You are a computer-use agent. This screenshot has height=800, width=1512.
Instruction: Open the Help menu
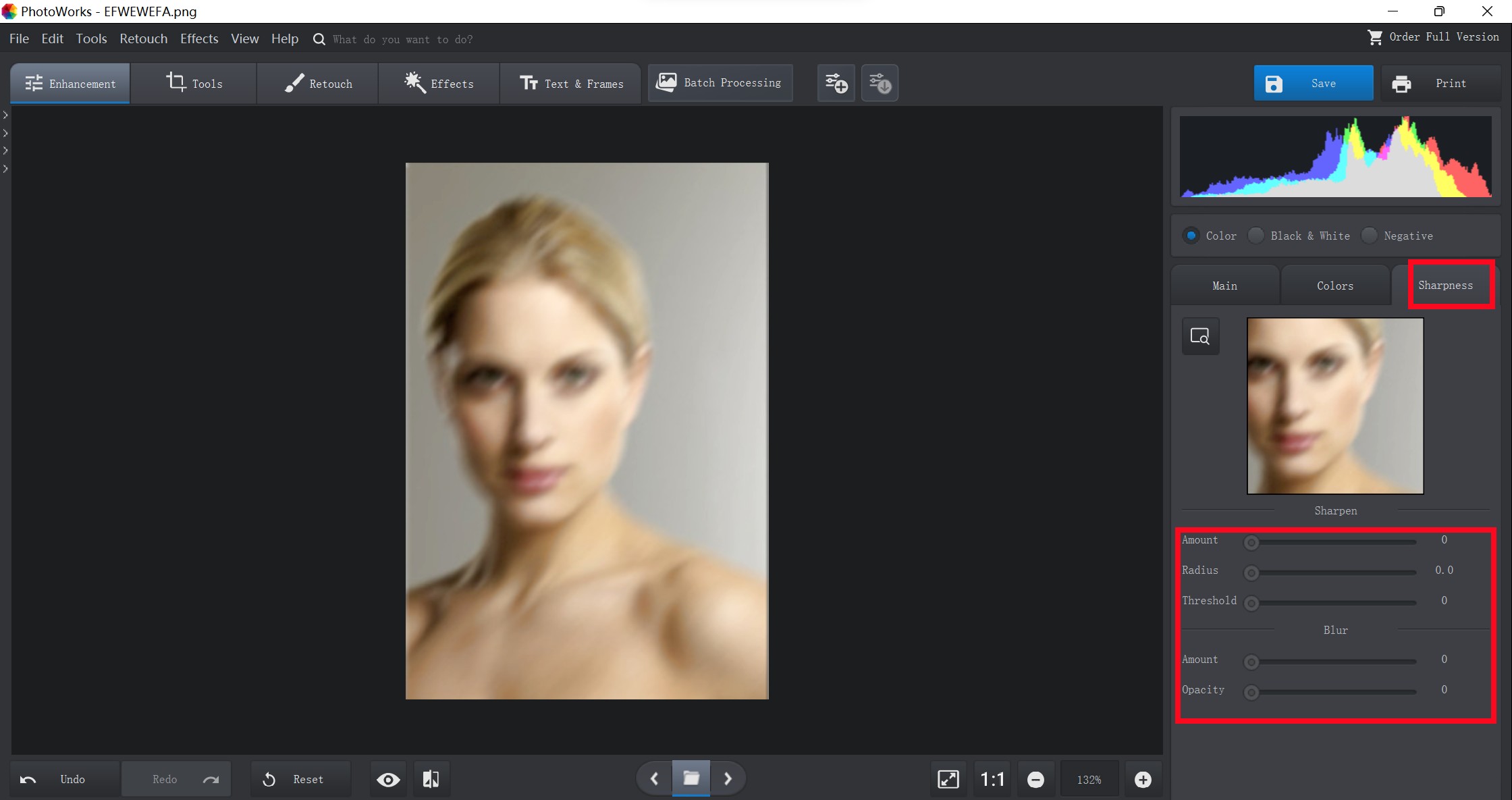click(284, 38)
